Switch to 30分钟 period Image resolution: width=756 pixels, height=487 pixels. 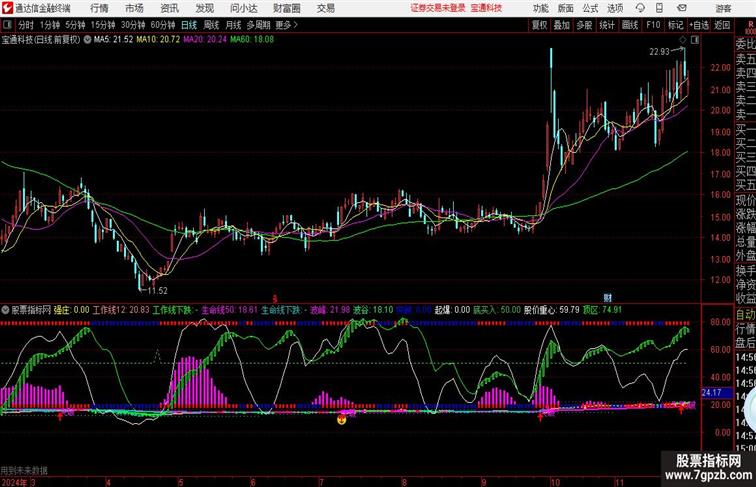[133, 25]
